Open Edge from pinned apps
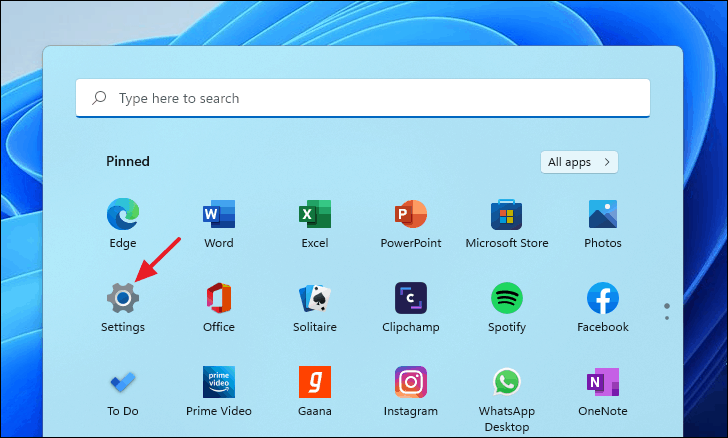This screenshot has height=438, width=728. tap(123, 214)
